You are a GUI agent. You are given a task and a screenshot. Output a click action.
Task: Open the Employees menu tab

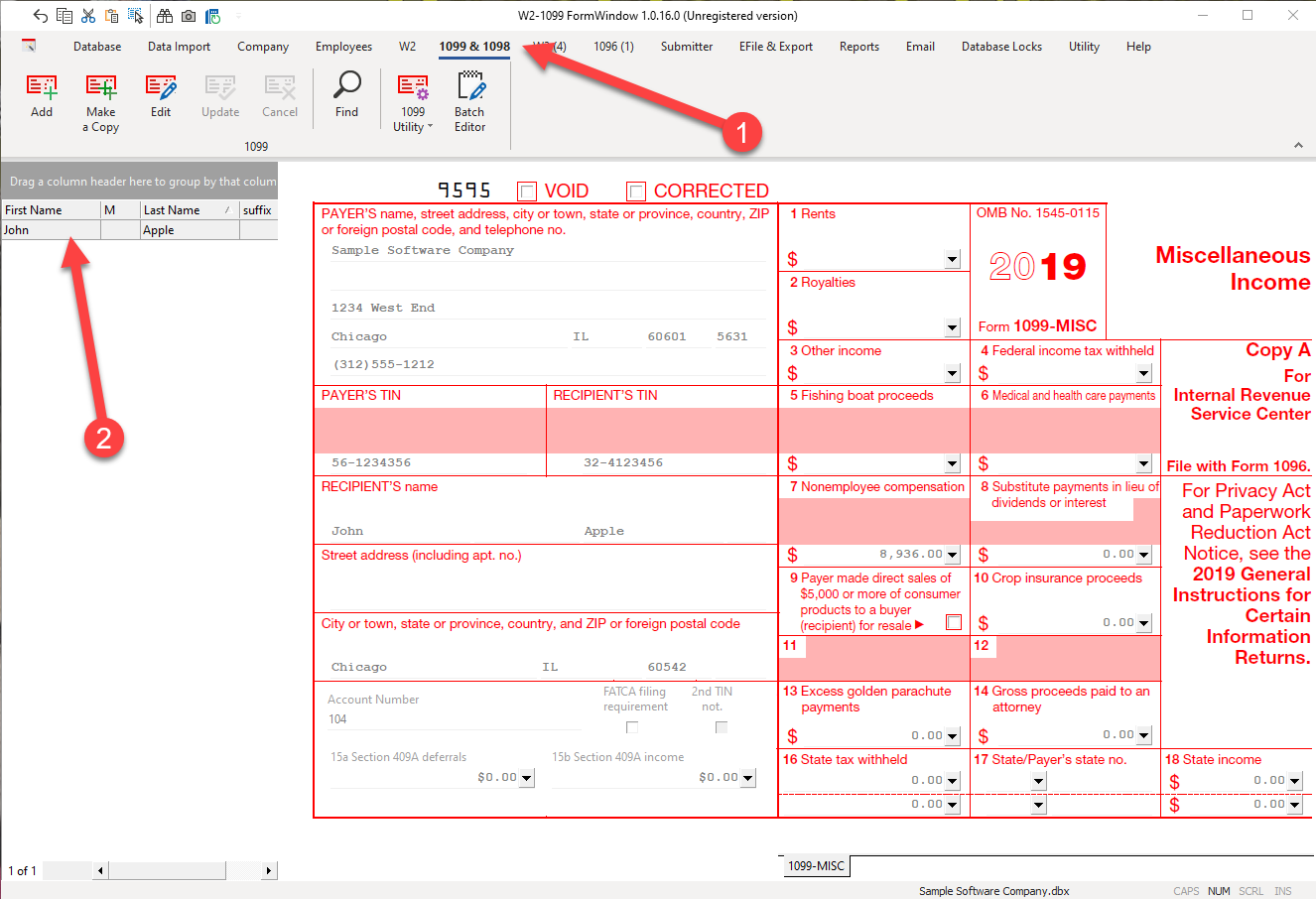coord(343,47)
